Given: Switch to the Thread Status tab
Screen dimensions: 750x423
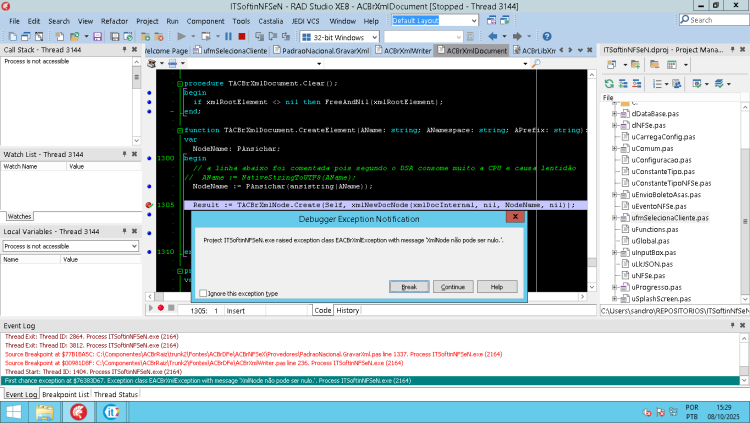Looking at the screenshot, I should [116, 394].
